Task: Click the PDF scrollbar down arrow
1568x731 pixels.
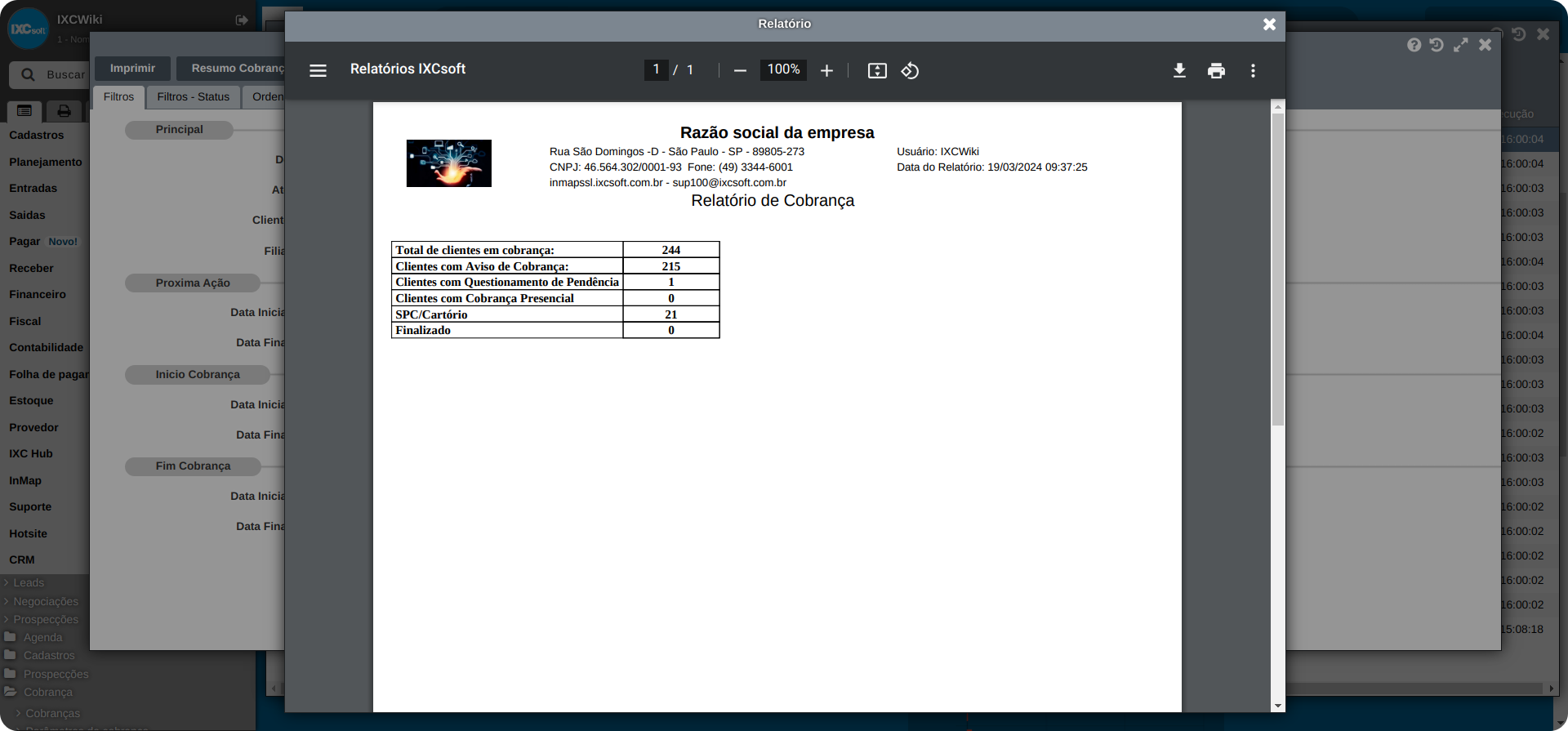Action: [1278, 706]
